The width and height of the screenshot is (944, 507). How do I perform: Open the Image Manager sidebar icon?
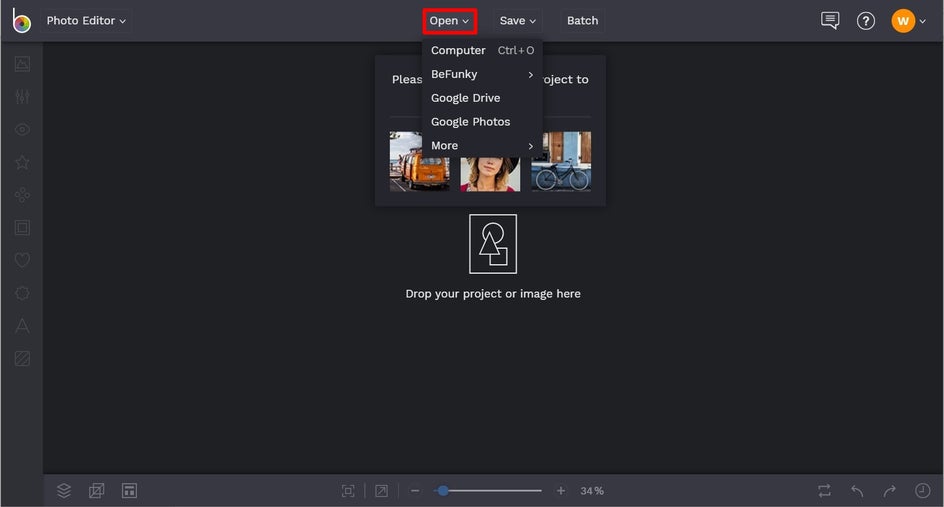pos(22,64)
